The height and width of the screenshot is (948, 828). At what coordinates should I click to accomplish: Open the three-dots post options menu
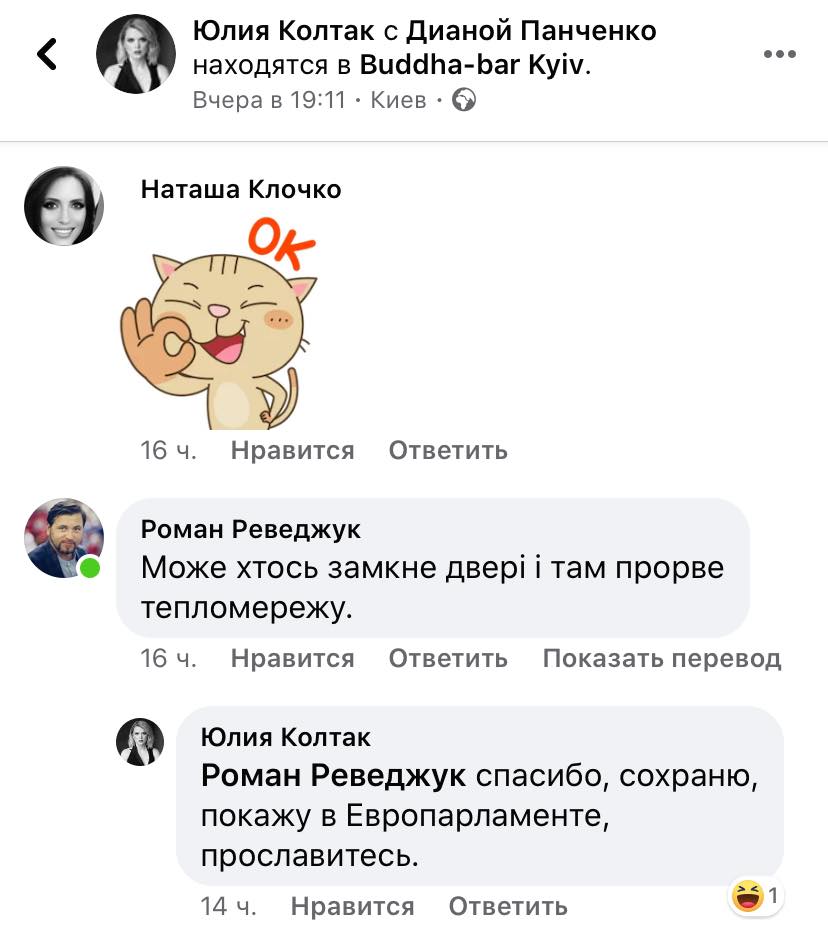779,54
